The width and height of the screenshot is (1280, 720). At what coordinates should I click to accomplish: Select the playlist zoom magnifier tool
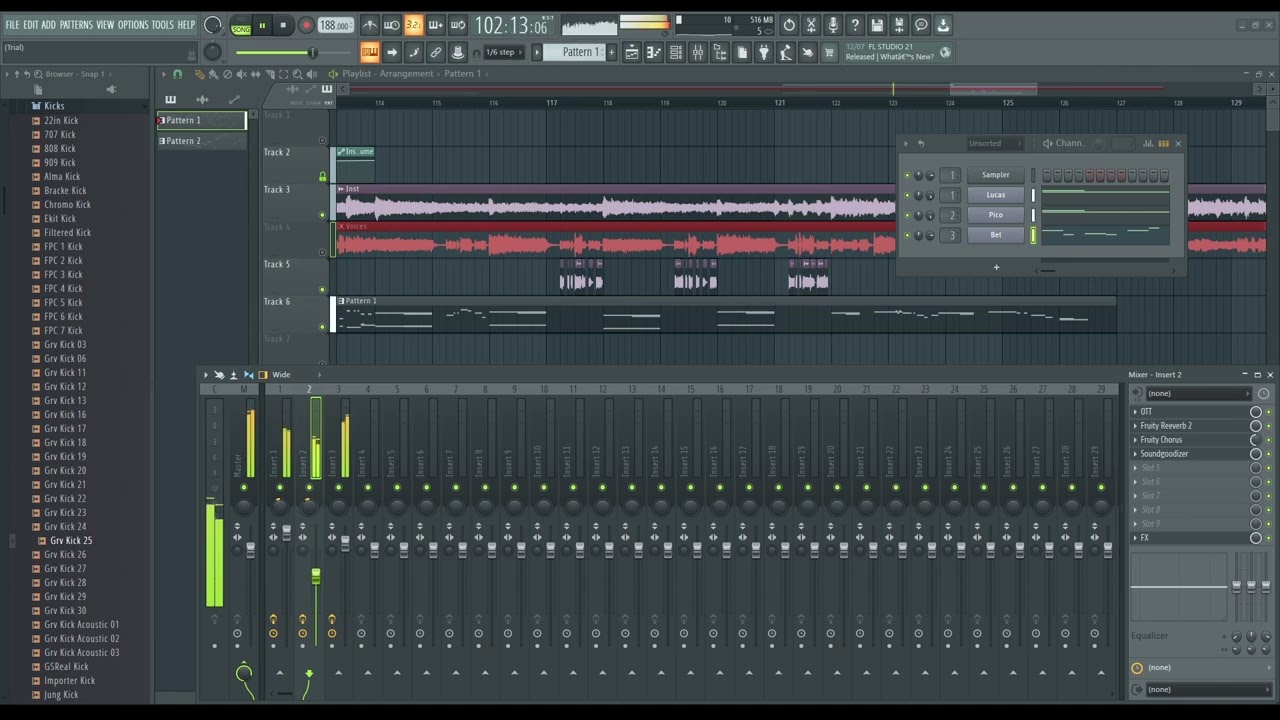click(297, 74)
